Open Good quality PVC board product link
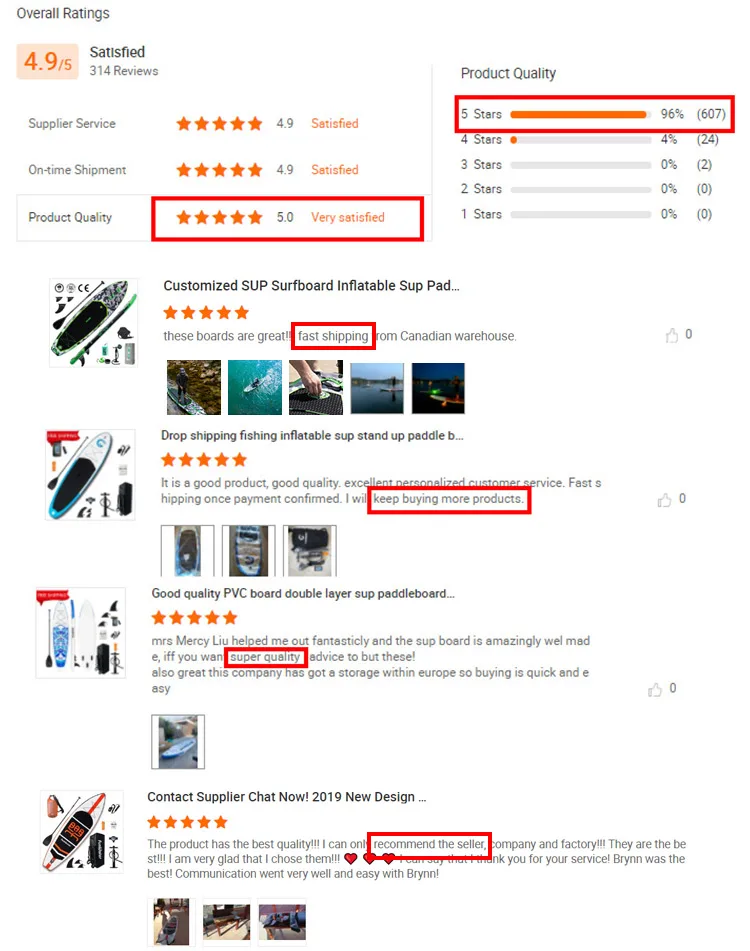Viewport: 750px width, 951px height. [x=303, y=593]
